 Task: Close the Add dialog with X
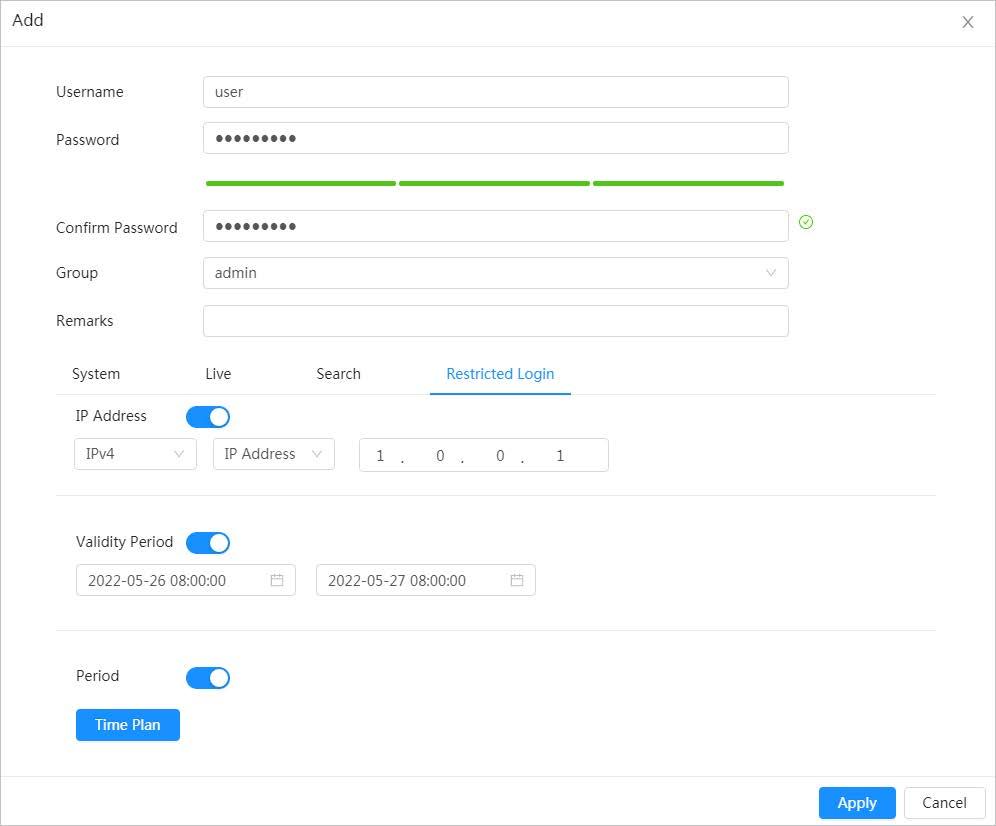[x=967, y=22]
